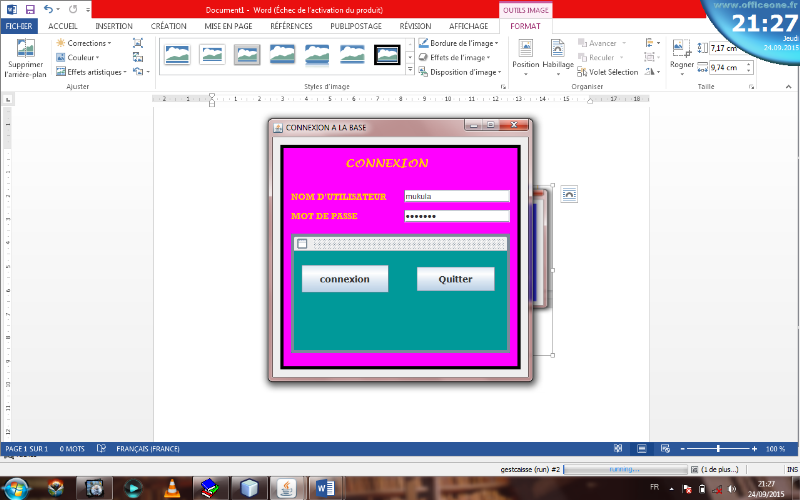Viewport: 800px width, 500px height.
Task: Click the MOT DE PASSE field
Action: click(457, 216)
